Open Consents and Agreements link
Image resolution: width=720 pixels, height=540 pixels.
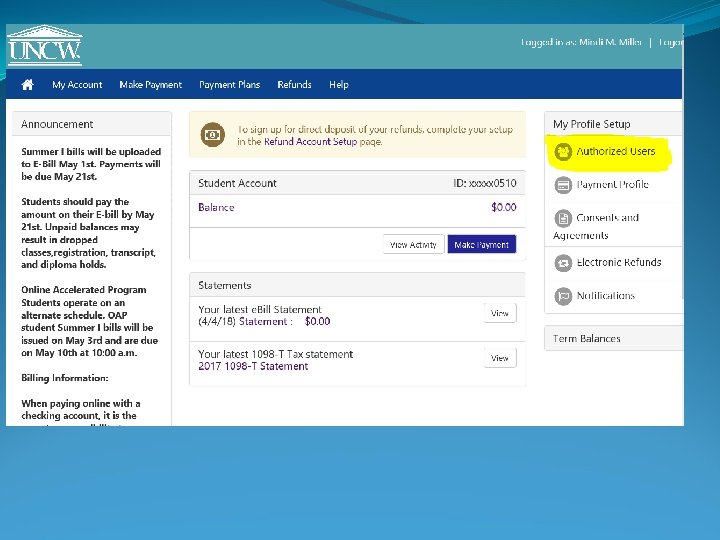click(596, 226)
